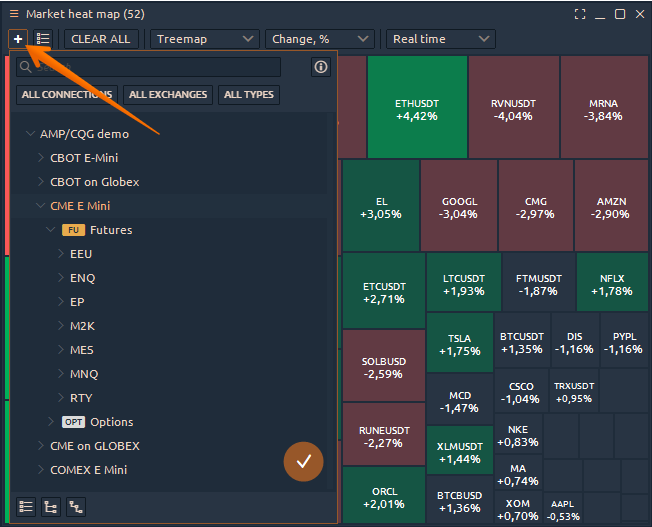
Task: Click the ALL EXCHANGES filter button
Action: click(x=168, y=95)
